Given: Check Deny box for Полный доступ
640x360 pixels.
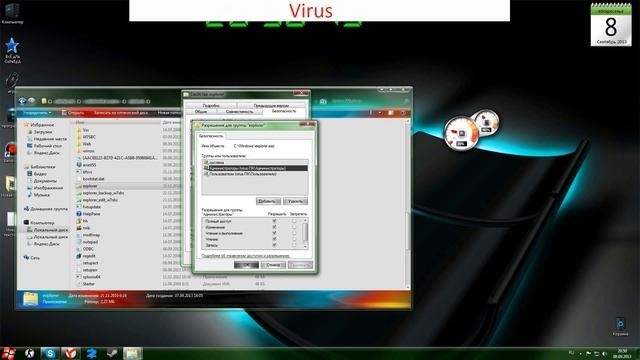Looking at the screenshot, I should [294, 221].
